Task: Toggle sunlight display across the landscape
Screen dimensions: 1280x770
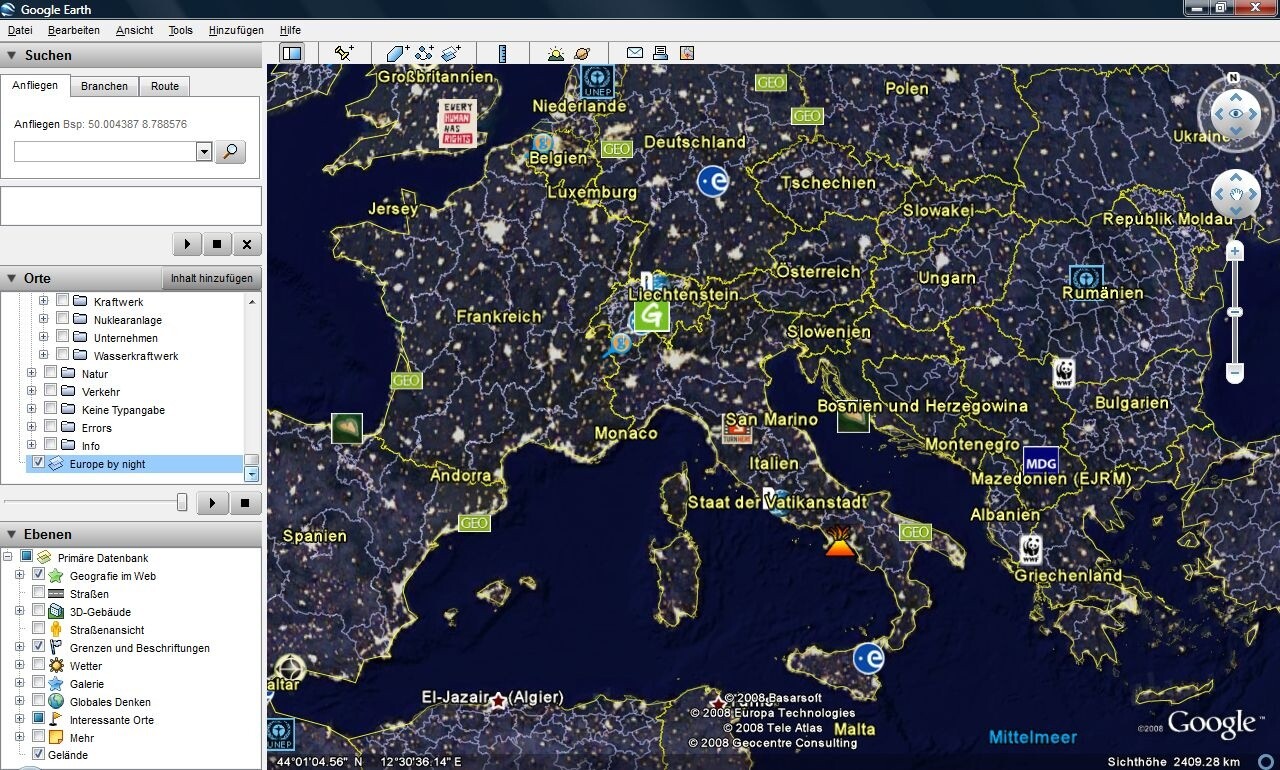Action: coord(555,53)
